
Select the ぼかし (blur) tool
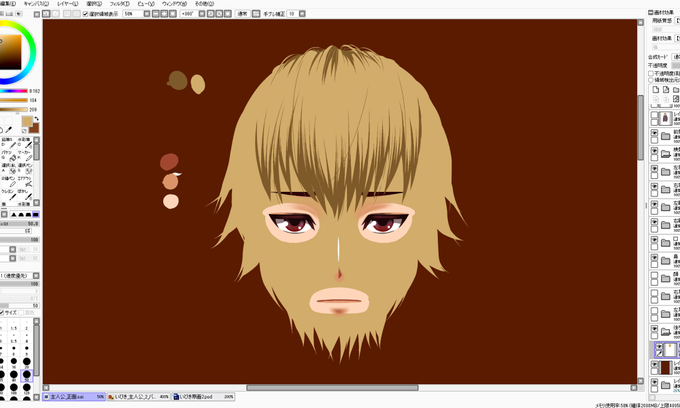click(x=25, y=194)
